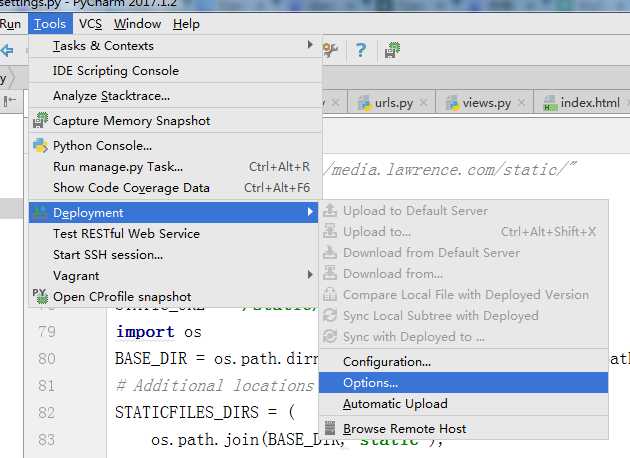Switch to the views.py tab
This screenshot has width=630, height=458.
[486, 103]
